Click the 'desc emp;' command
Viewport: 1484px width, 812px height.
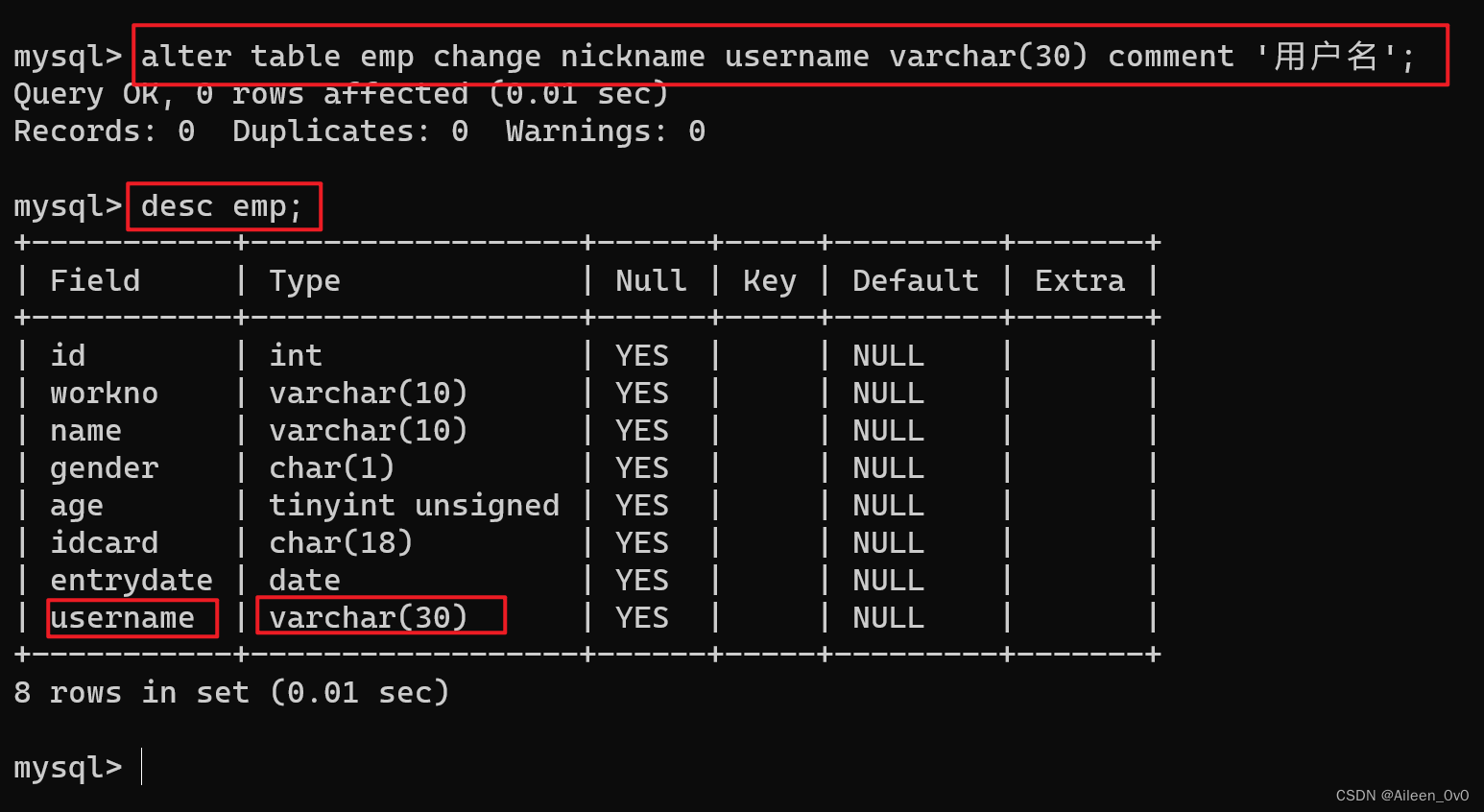click(x=222, y=206)
